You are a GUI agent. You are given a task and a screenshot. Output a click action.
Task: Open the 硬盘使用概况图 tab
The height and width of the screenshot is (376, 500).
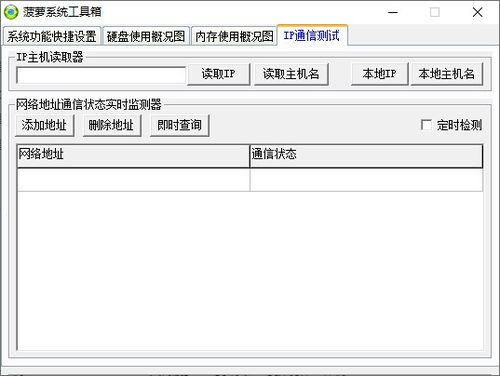click(146, 36)
